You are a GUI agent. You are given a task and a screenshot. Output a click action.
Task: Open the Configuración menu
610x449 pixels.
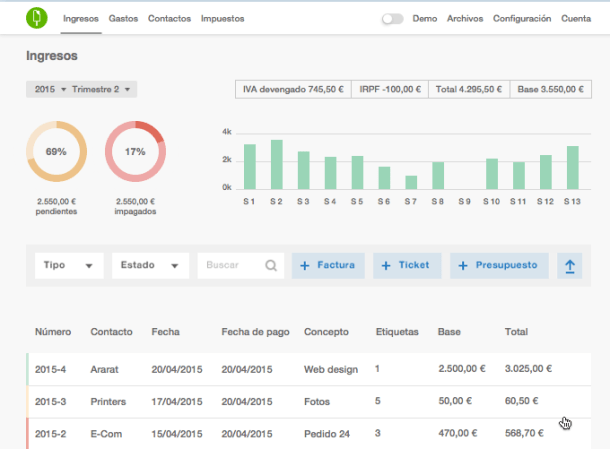click(x=522, y=19)
